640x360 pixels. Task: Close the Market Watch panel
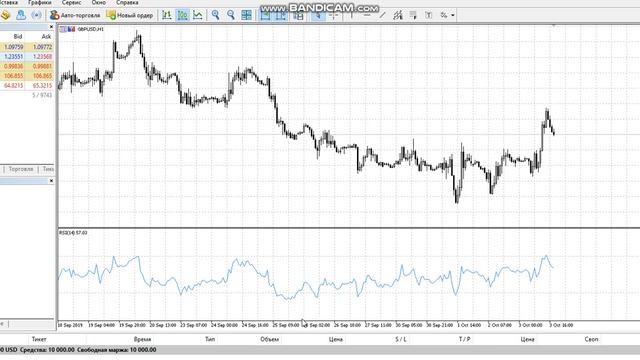coord(51,27)
